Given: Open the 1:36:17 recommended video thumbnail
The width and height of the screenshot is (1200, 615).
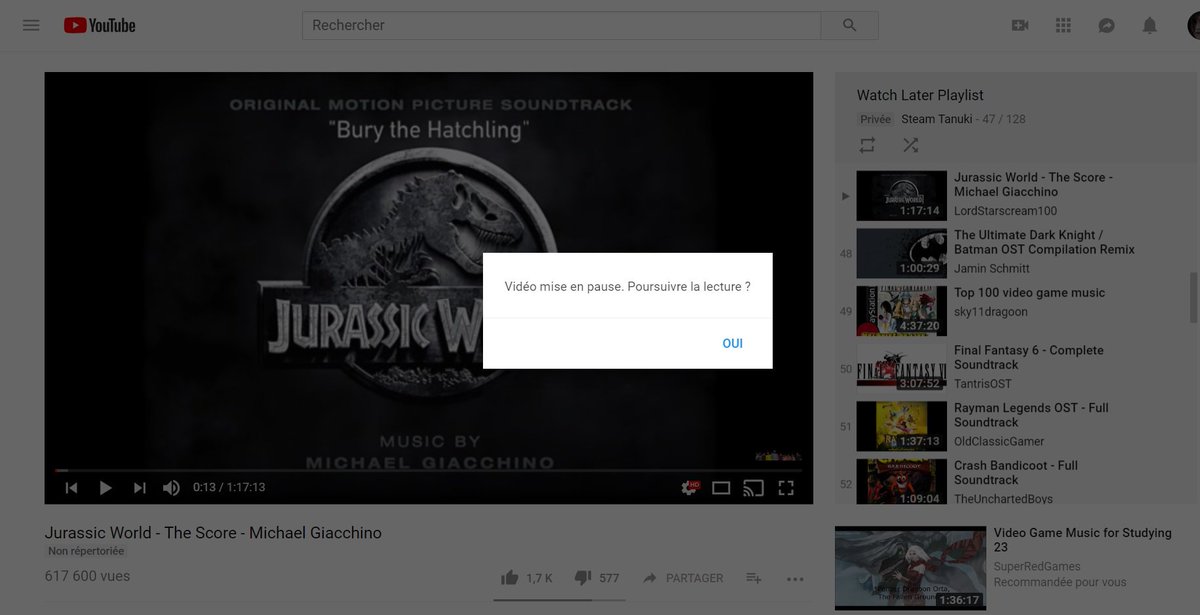Looking at the screenshot, I should (910, 568).
